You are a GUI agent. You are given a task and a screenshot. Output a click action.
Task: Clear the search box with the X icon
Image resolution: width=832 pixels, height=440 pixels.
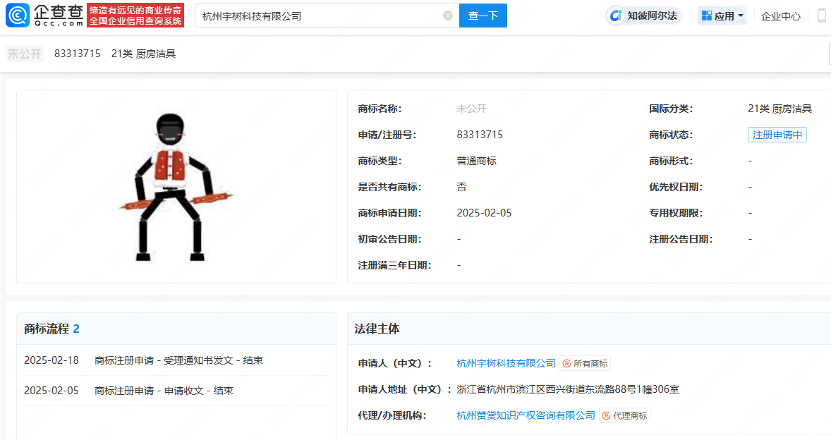pos(447,16)
